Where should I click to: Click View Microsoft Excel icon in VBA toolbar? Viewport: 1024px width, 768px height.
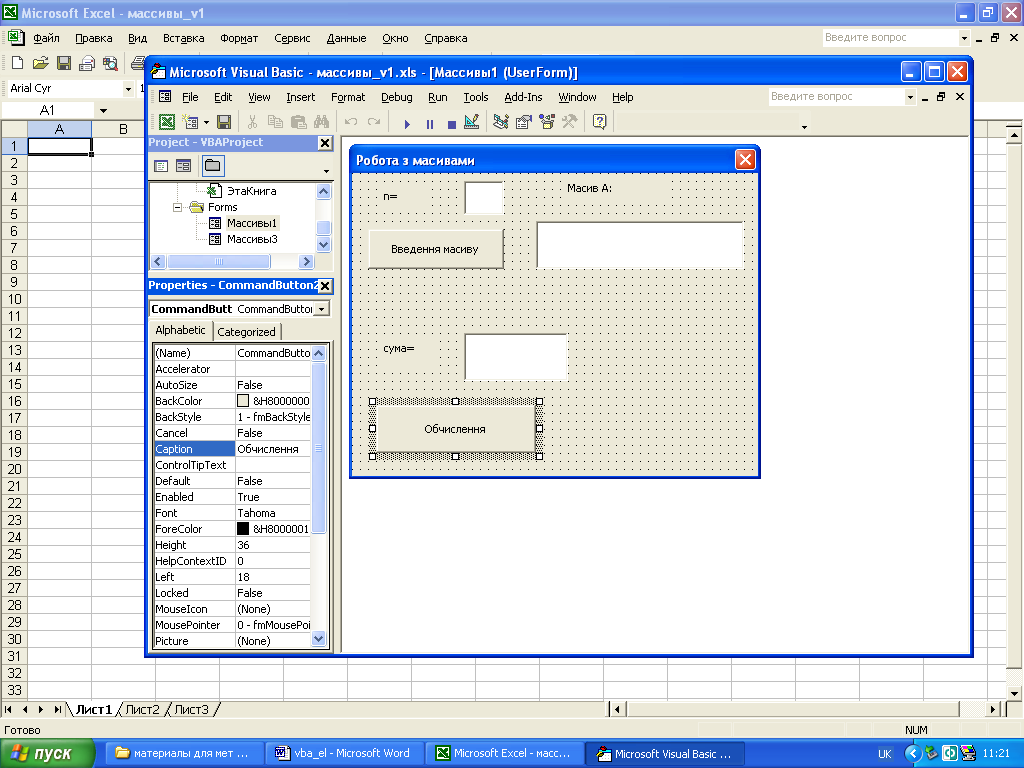tap(167, 121)
